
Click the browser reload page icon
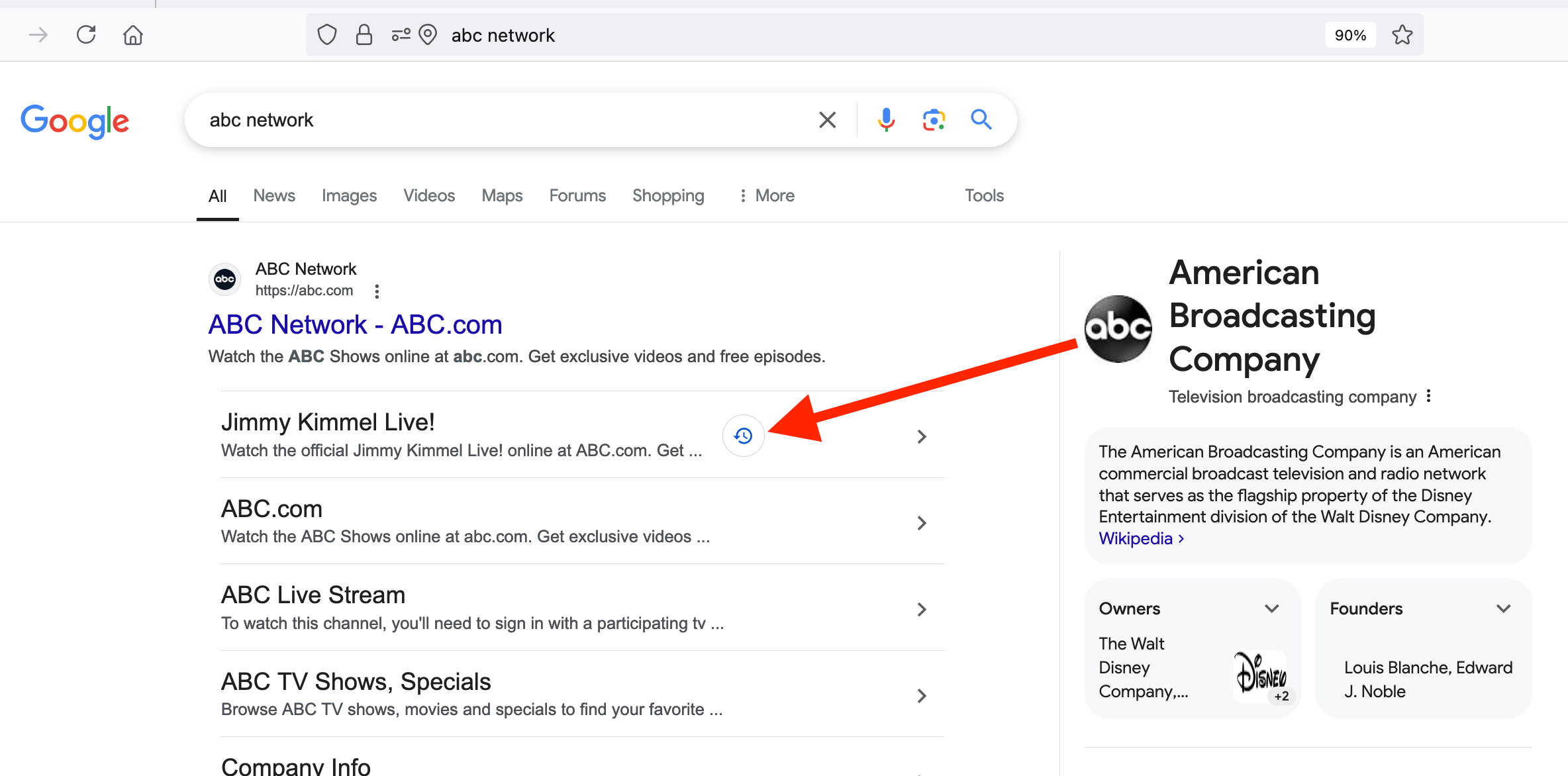coord(86,34)
